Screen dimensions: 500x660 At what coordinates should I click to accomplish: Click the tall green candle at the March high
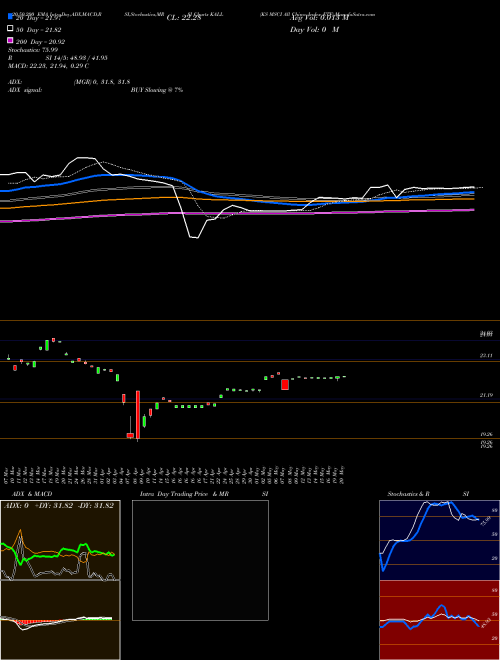coord(47,345)
